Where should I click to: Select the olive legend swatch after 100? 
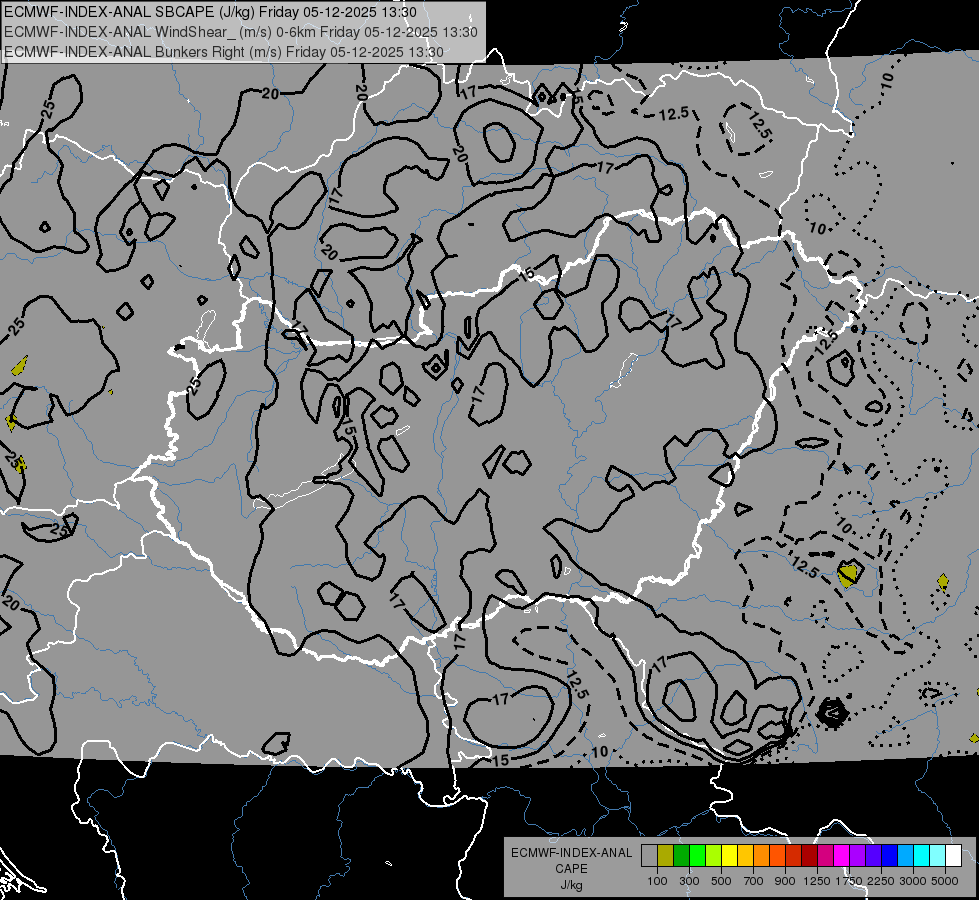666,855
